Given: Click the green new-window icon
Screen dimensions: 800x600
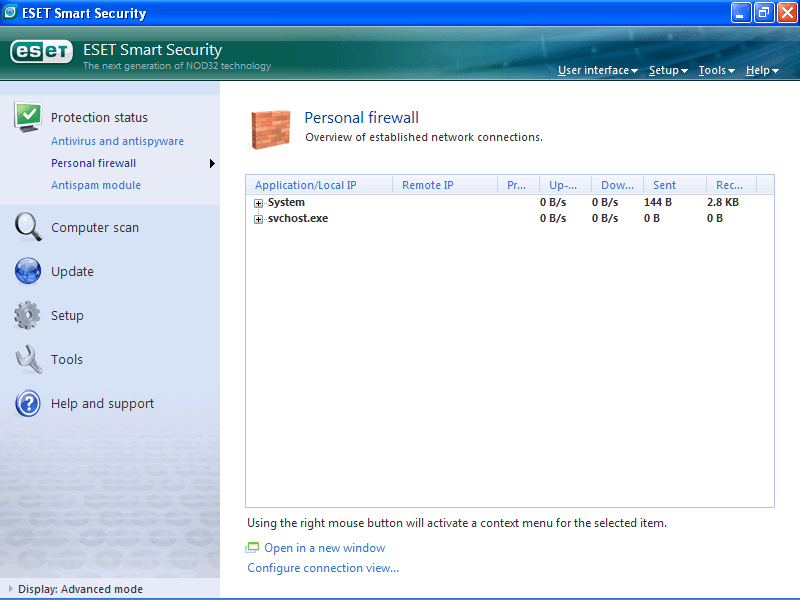Looking at the screenshot, I should [x=253, y=547].
